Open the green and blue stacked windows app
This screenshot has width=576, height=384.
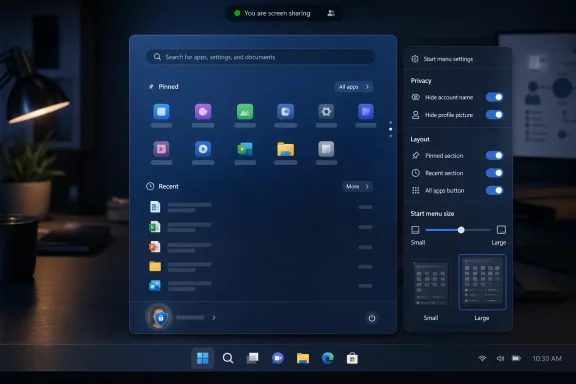[x=245, y=149]
